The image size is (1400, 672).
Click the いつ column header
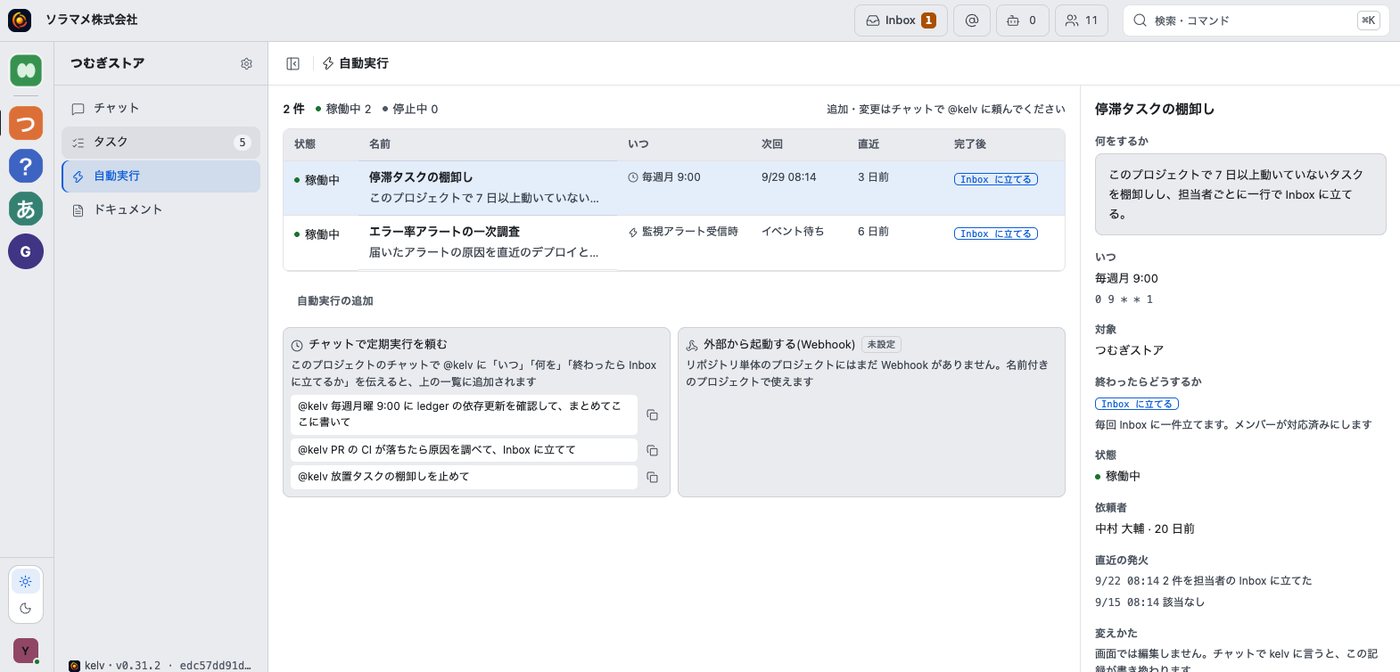point(638,144)
